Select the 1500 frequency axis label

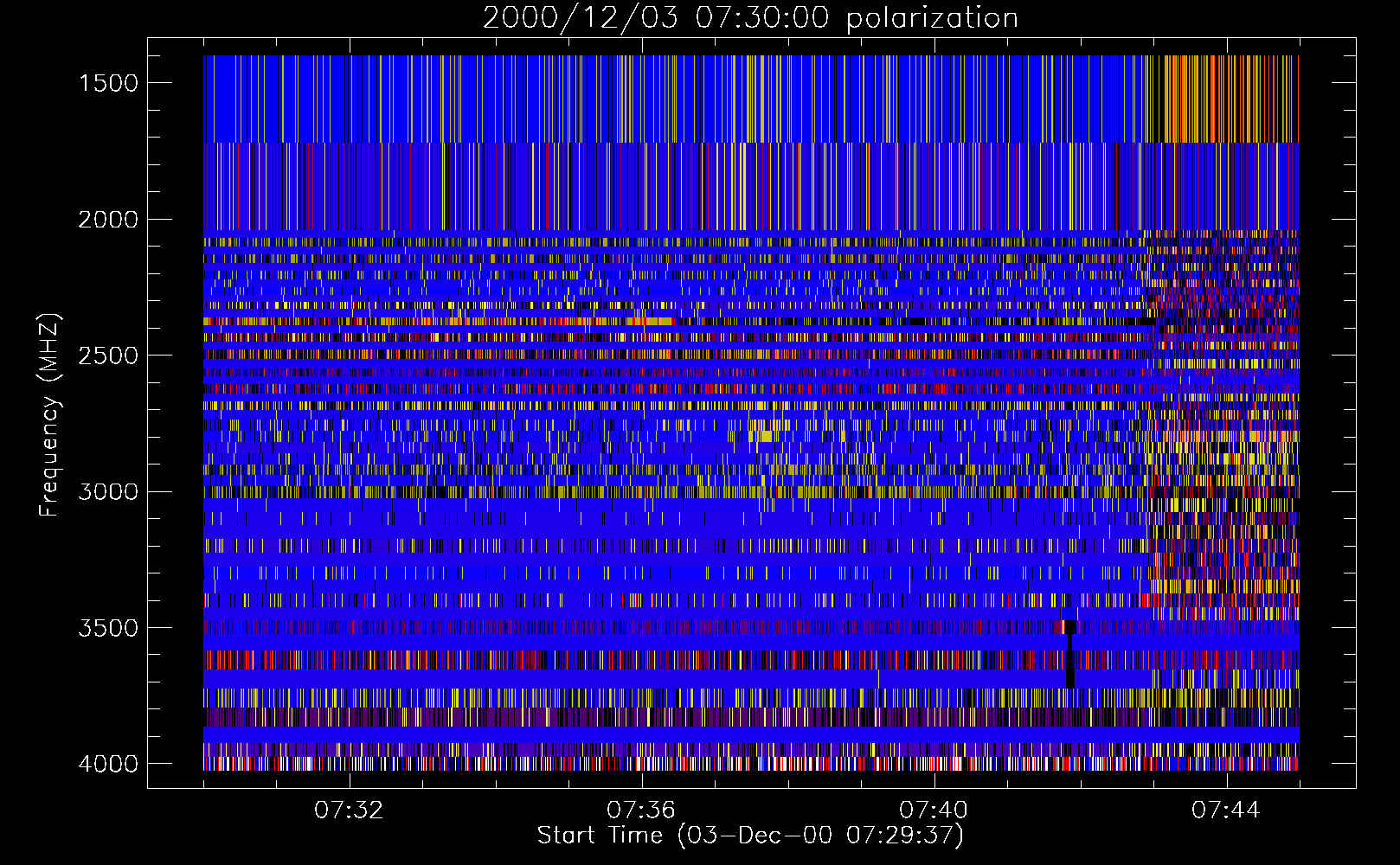pyautogui.click(x=108, y=83)
